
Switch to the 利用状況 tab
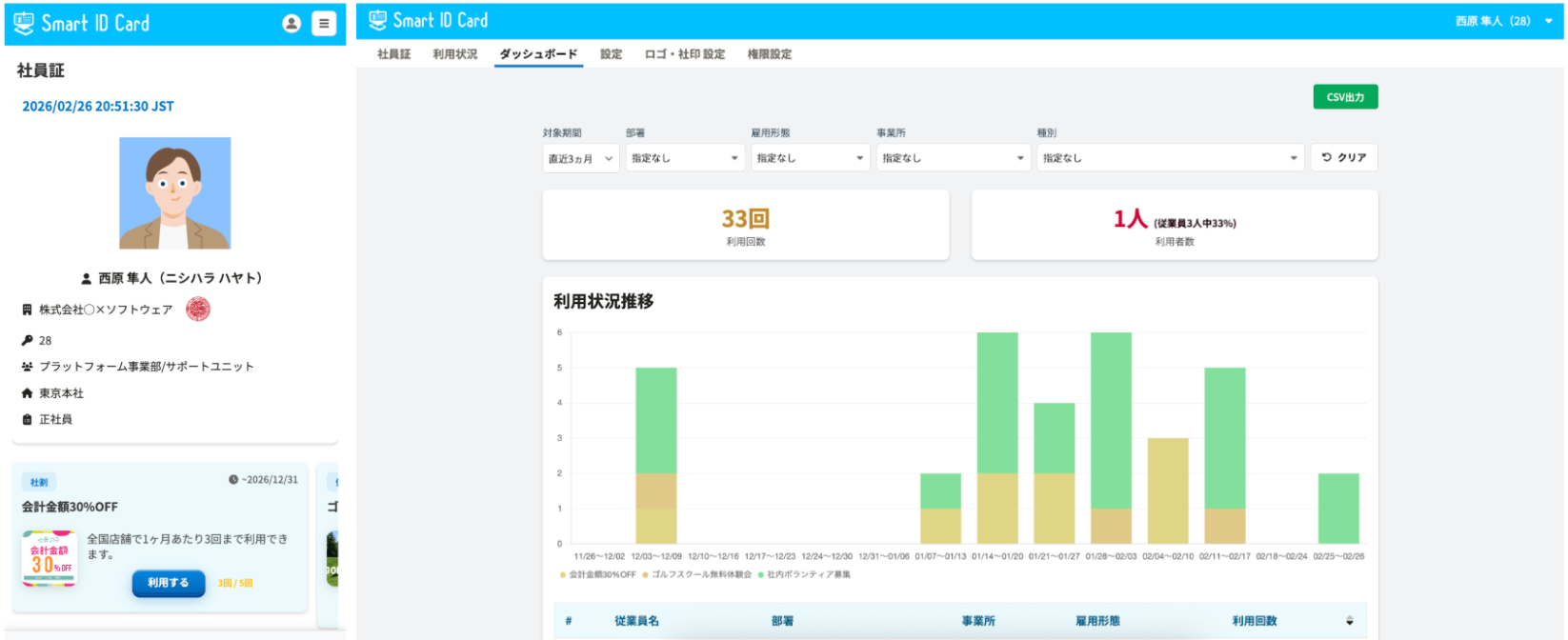454,54
